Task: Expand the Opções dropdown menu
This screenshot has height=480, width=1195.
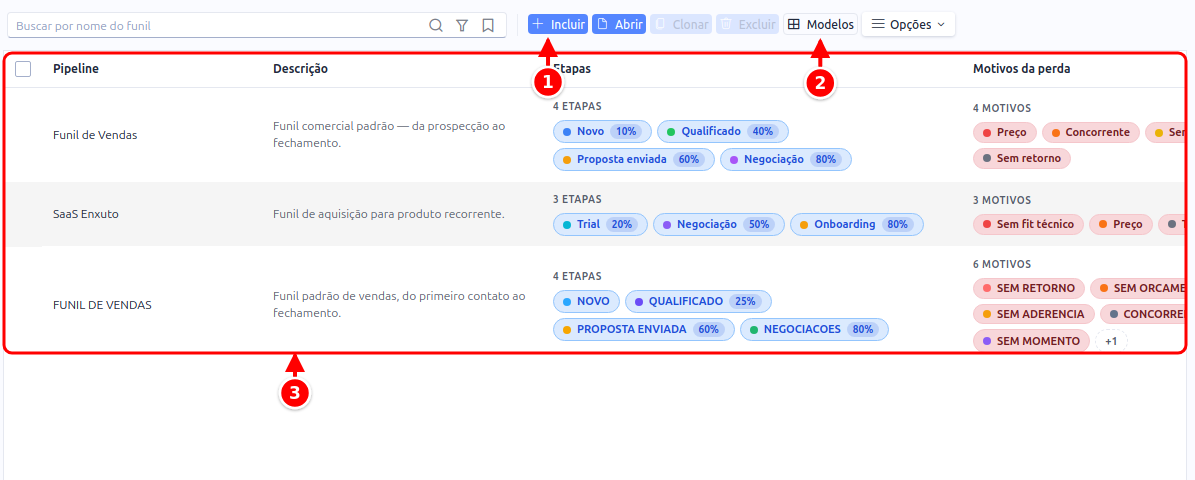Action: coord(908,24)
